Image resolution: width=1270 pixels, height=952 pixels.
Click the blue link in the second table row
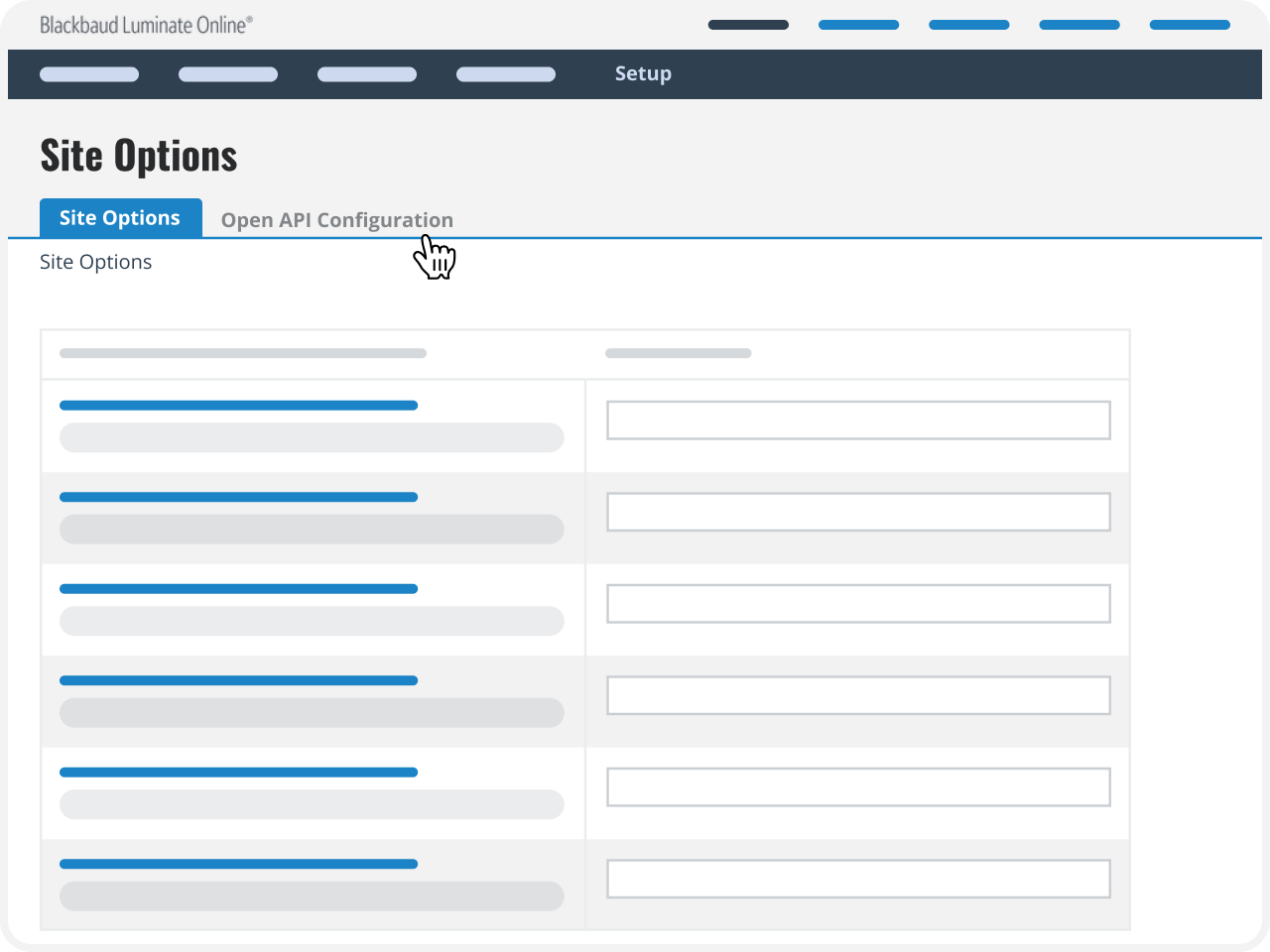238,497
